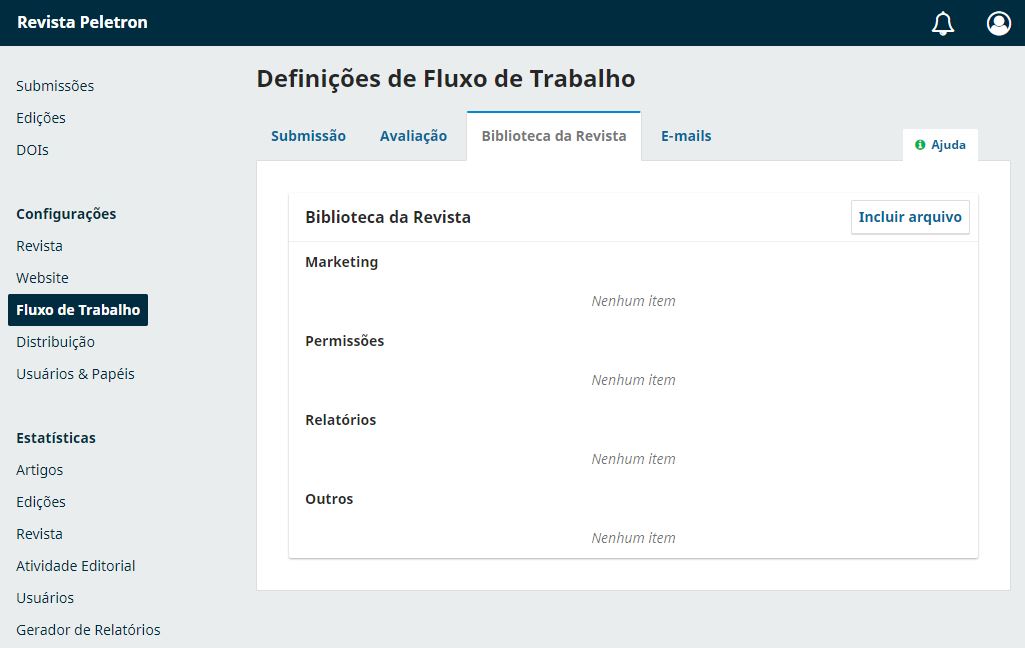Open the Gerador de Relatórios page

coord(88,629)
